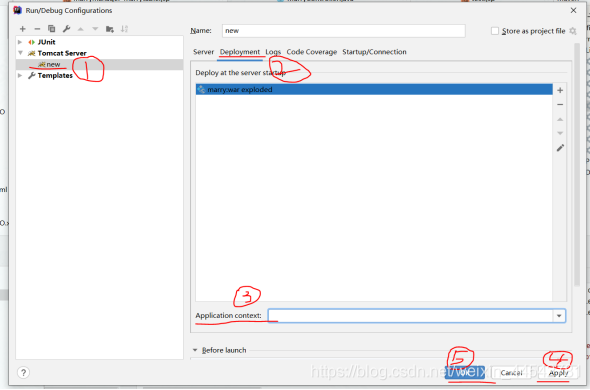
Task: Edit the artifact with the pencil icon
Action: [x=560, y=148]
